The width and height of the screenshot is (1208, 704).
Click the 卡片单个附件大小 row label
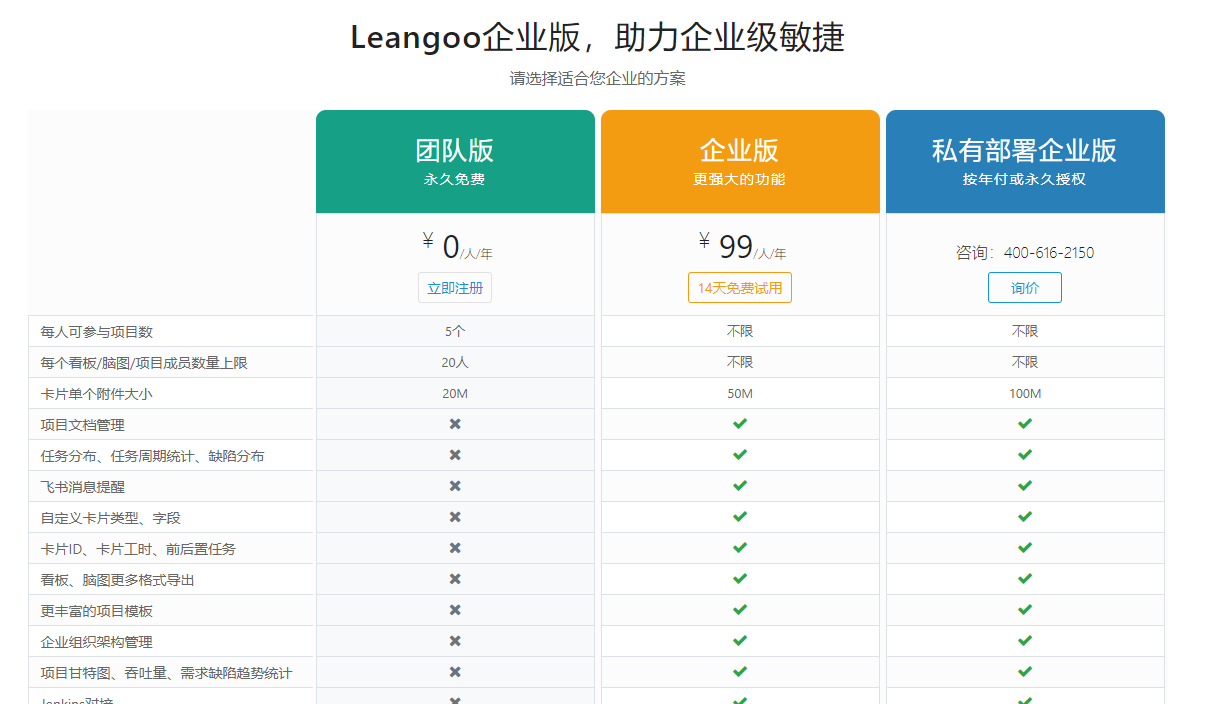(x=97, y=394)
